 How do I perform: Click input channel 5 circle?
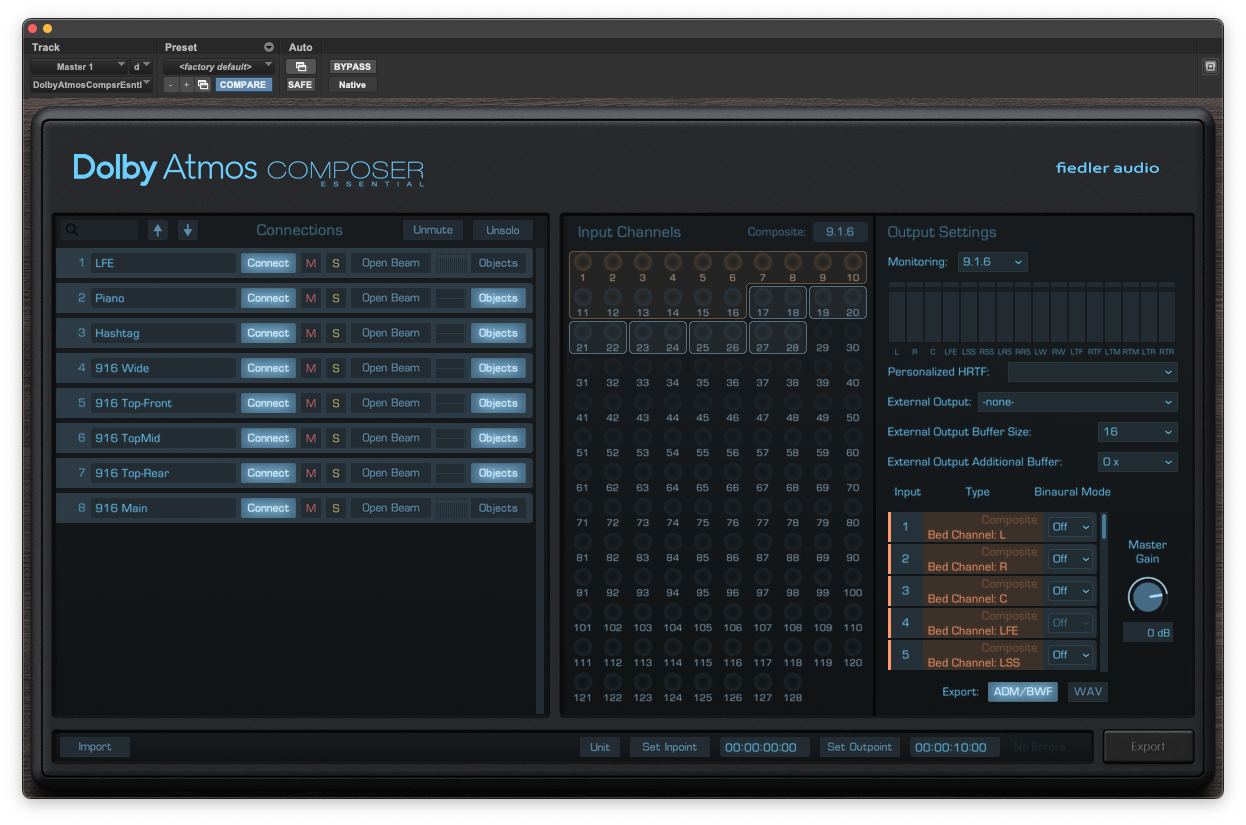click(703, 262)
